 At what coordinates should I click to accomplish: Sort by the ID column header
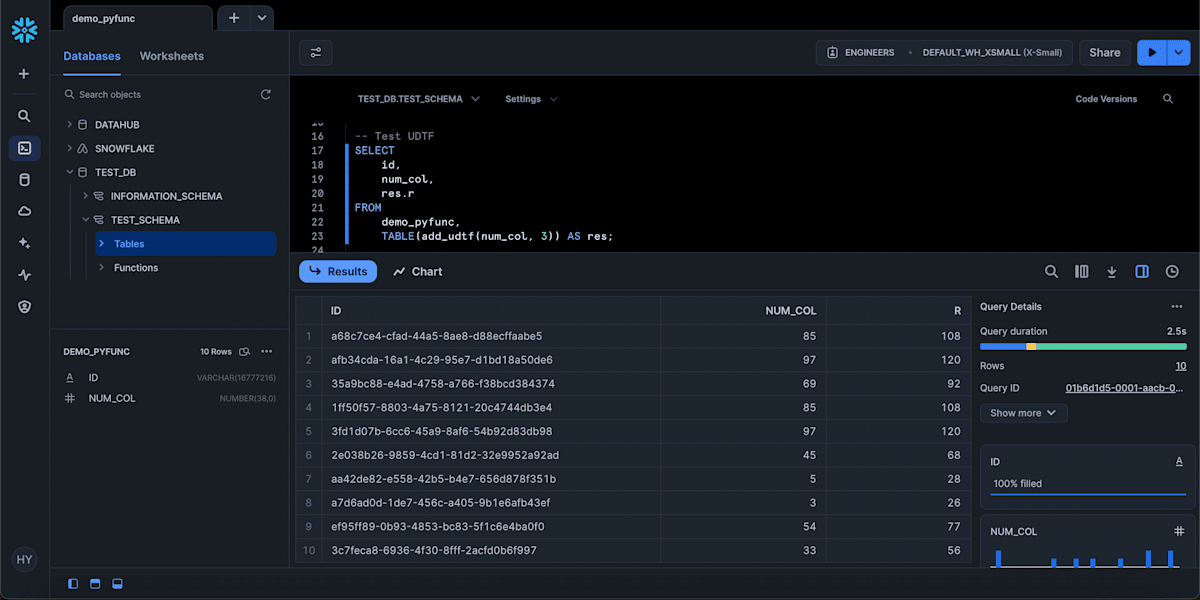491,311
